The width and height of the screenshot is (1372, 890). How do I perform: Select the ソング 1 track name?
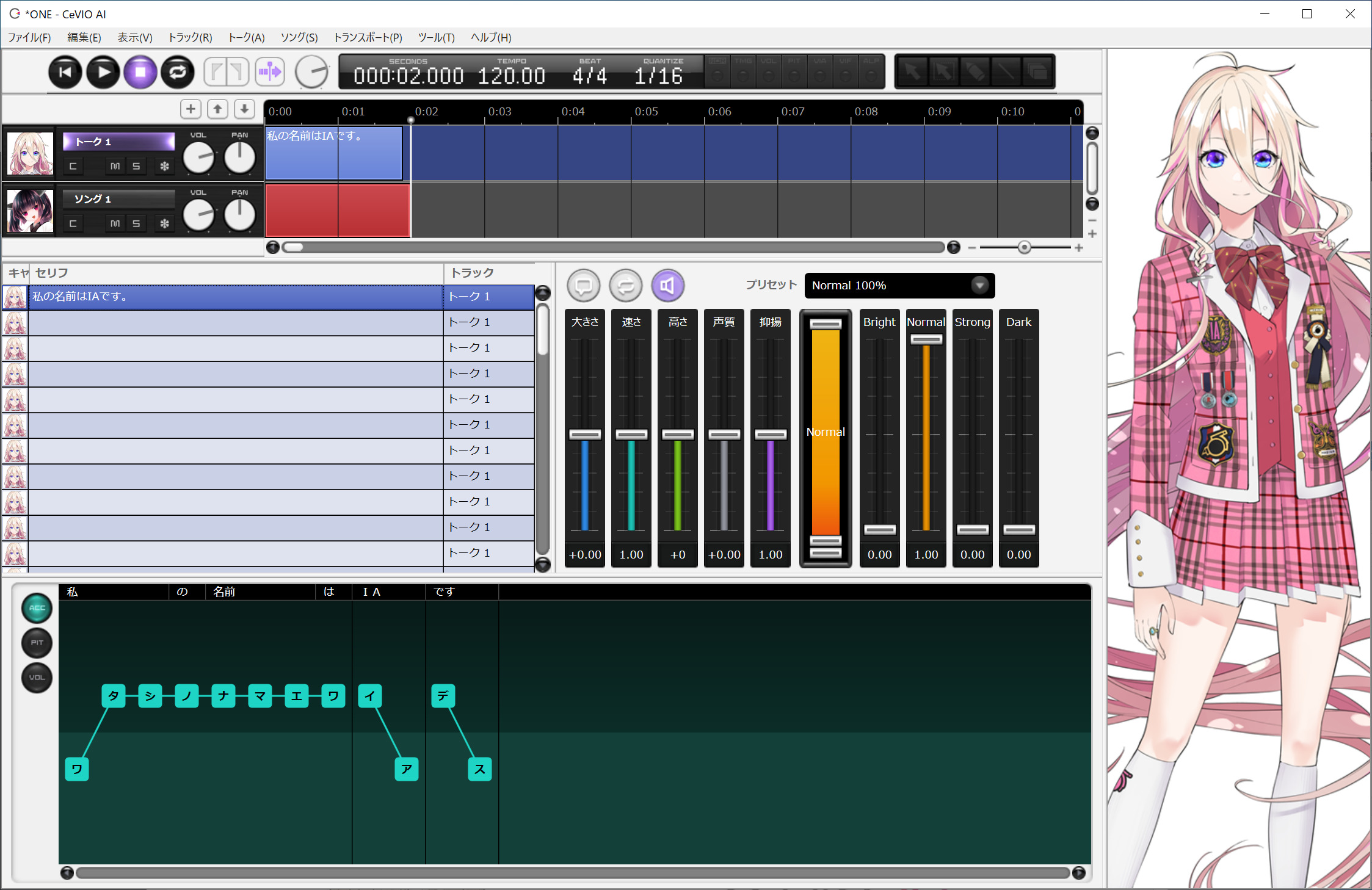pyautogui.click(x=118, y=199)
